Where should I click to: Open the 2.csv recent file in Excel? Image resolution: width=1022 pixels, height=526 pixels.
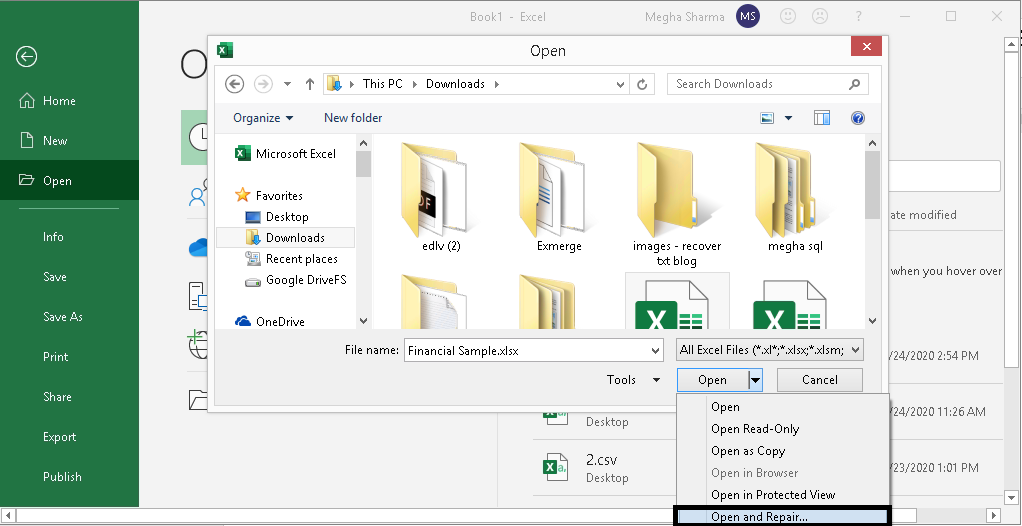tap(602, 467)
